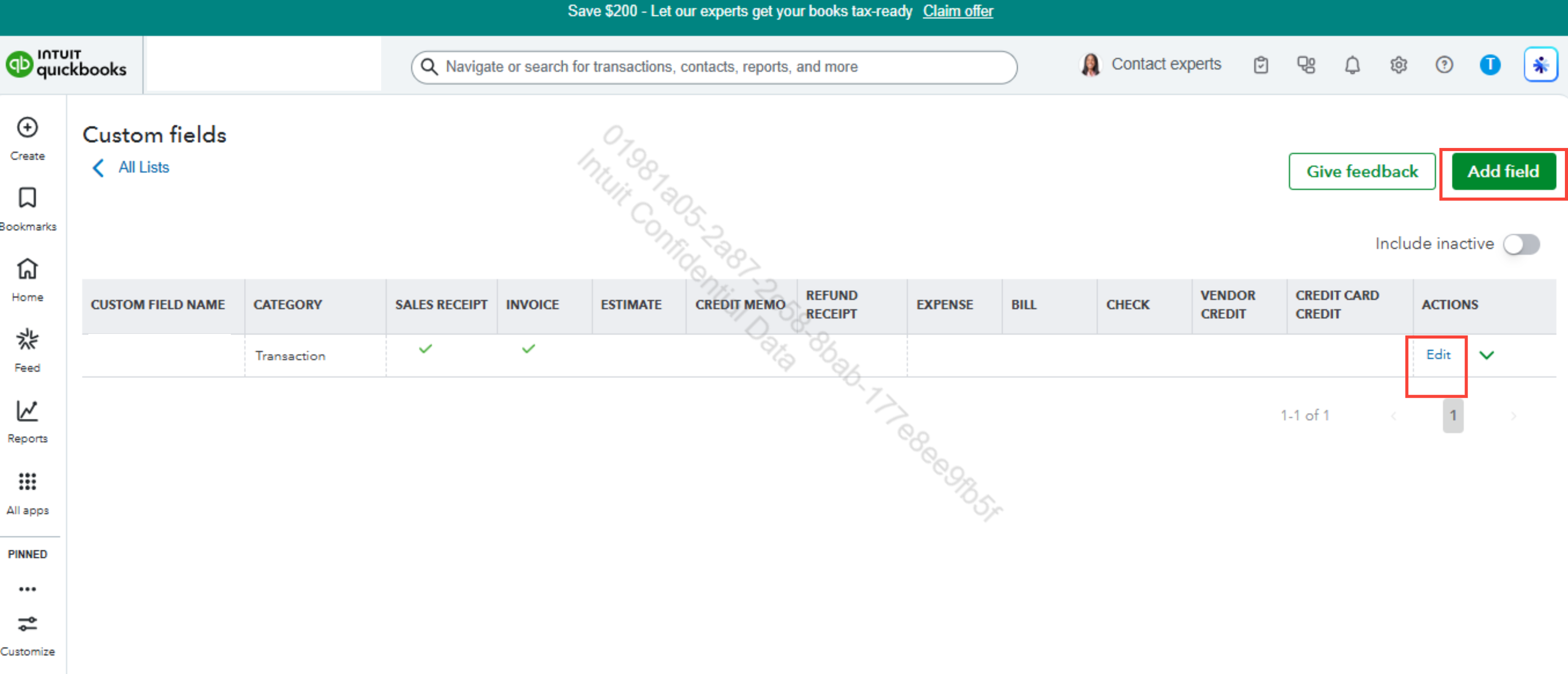Click the Create plus icon in sidebar
This screenshot has height=674, width=1568.
[x=28, y=128]
